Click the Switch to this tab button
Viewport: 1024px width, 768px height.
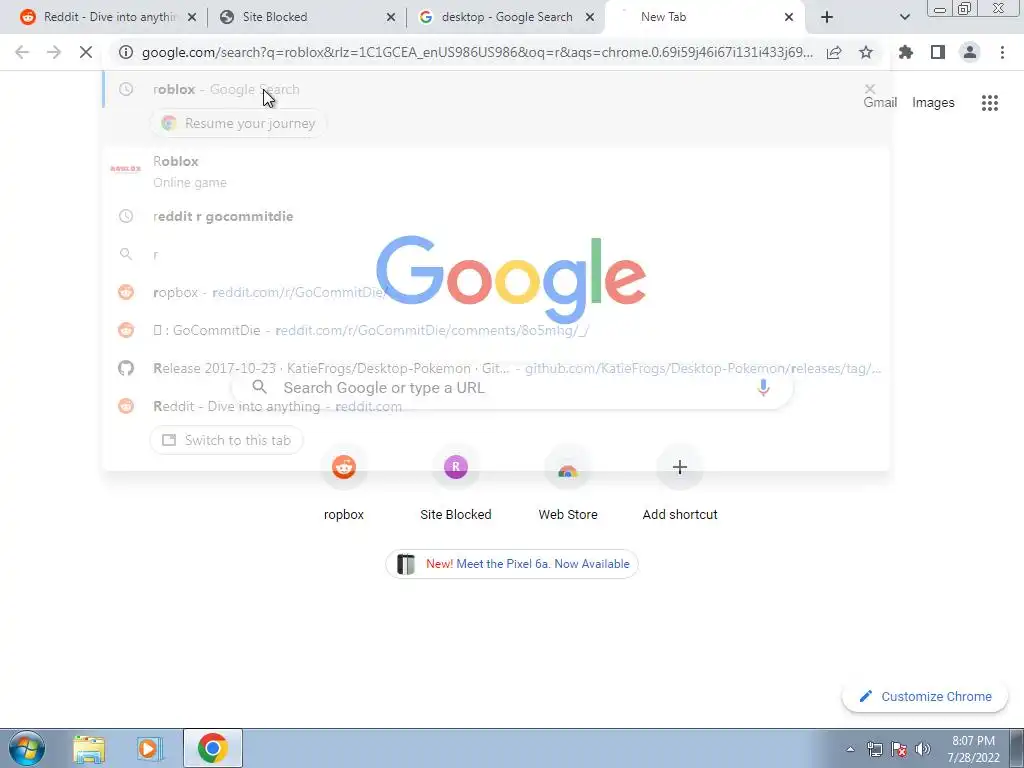[x=226, y=440]
